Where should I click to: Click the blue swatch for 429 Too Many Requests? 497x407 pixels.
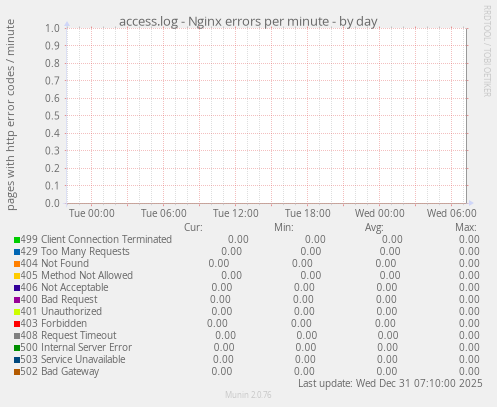click(x=17, y=252)
